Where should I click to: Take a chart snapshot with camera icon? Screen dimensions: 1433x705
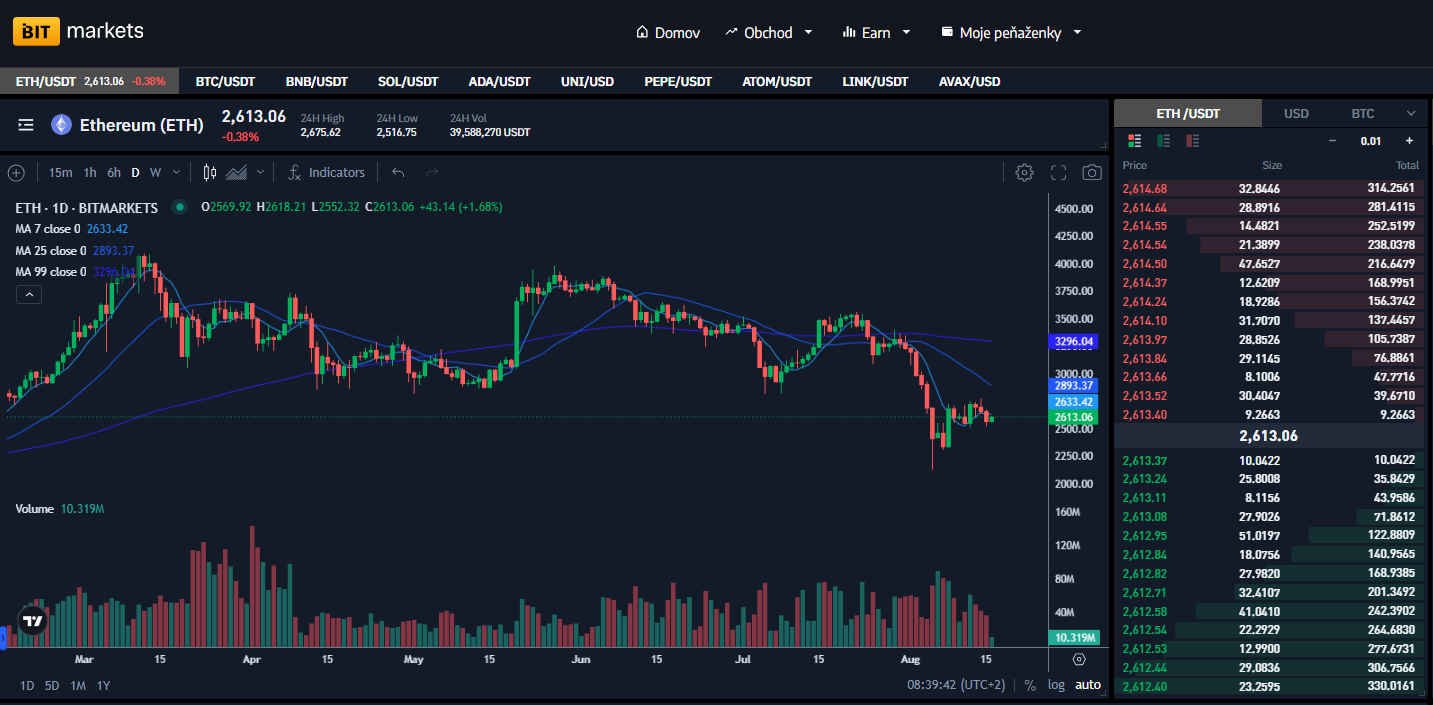click(1092, 172)
